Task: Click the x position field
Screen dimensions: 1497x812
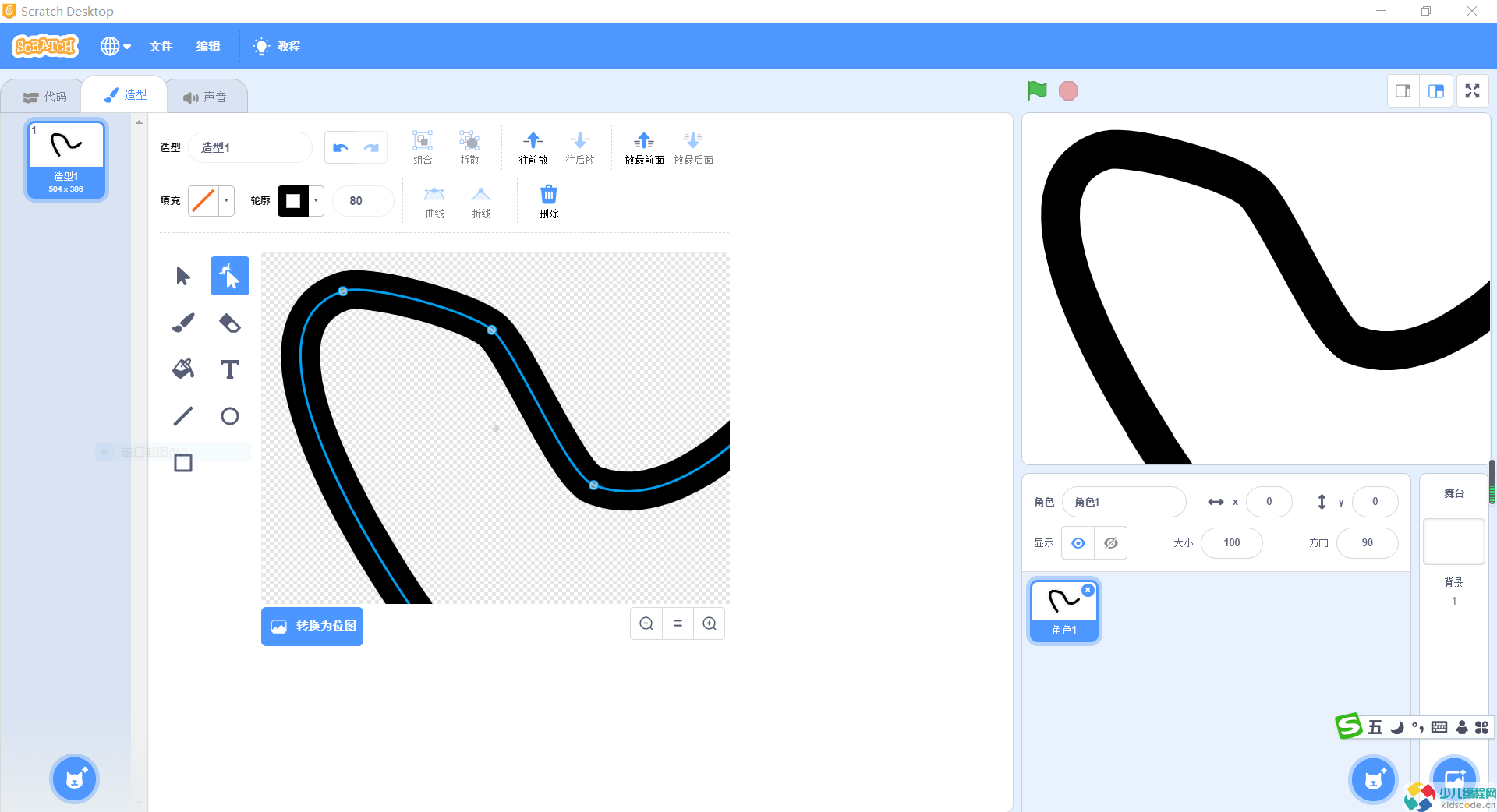Action: [x=1269, y=502]
